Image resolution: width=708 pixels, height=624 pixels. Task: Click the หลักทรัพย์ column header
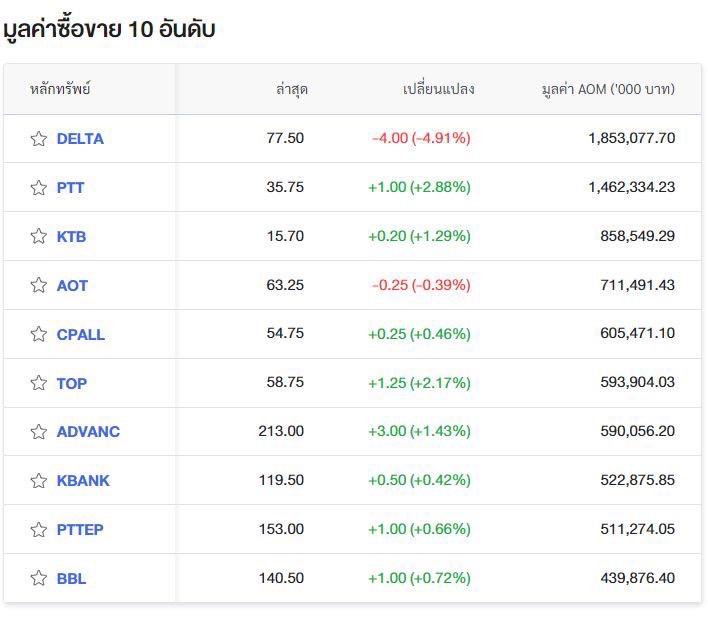pyautogui.click(x=60, y=89)
